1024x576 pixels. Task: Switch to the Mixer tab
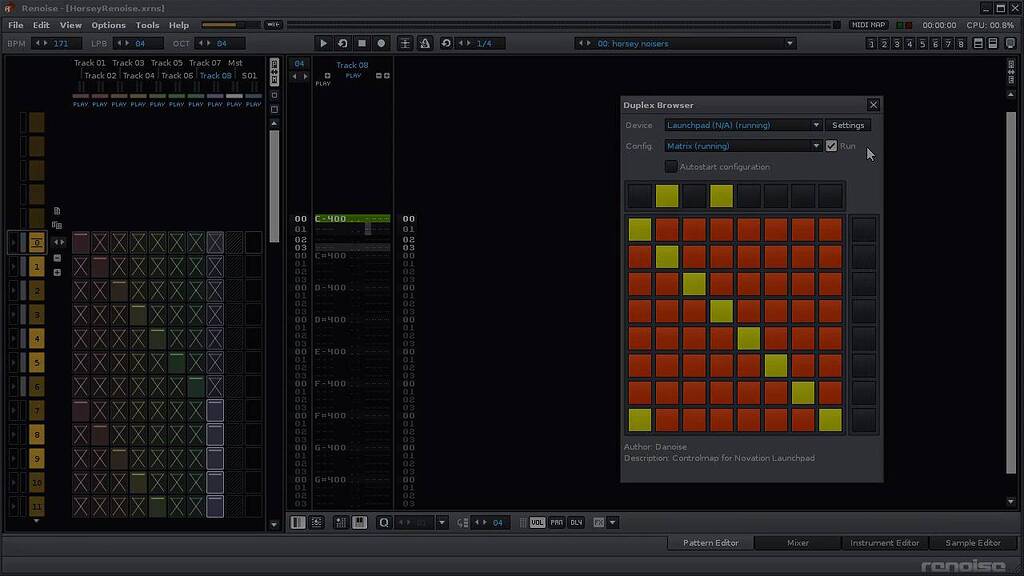click(797, 542)
